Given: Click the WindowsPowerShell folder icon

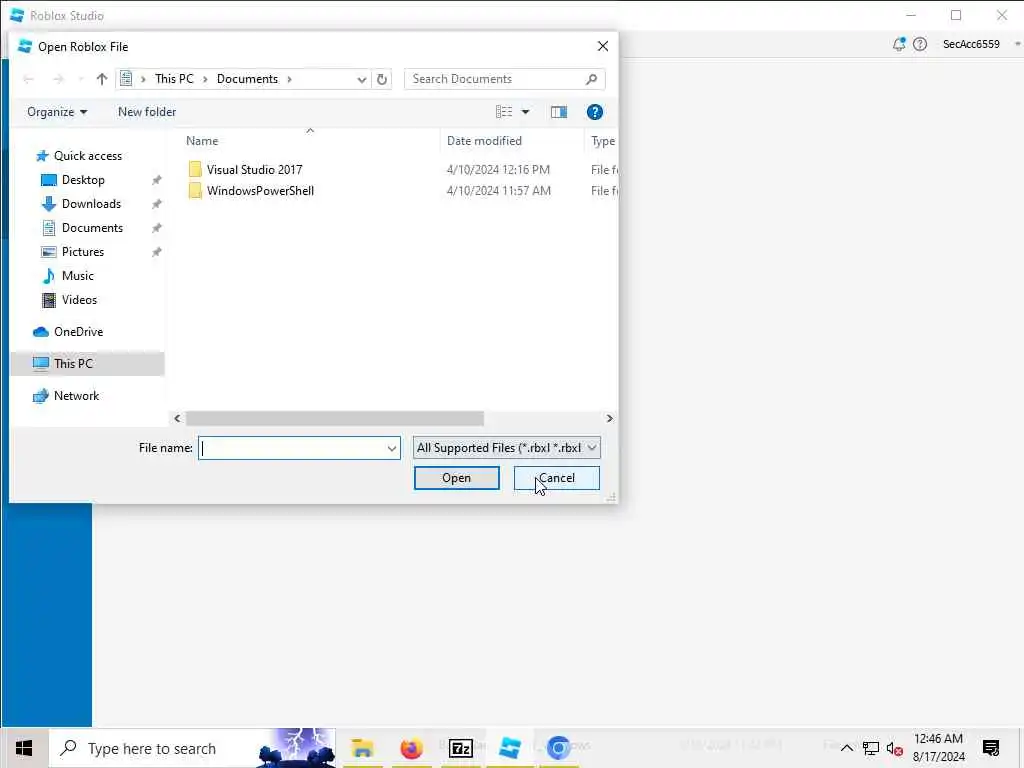Looking at the screenshot, I should tap(195, 191).
